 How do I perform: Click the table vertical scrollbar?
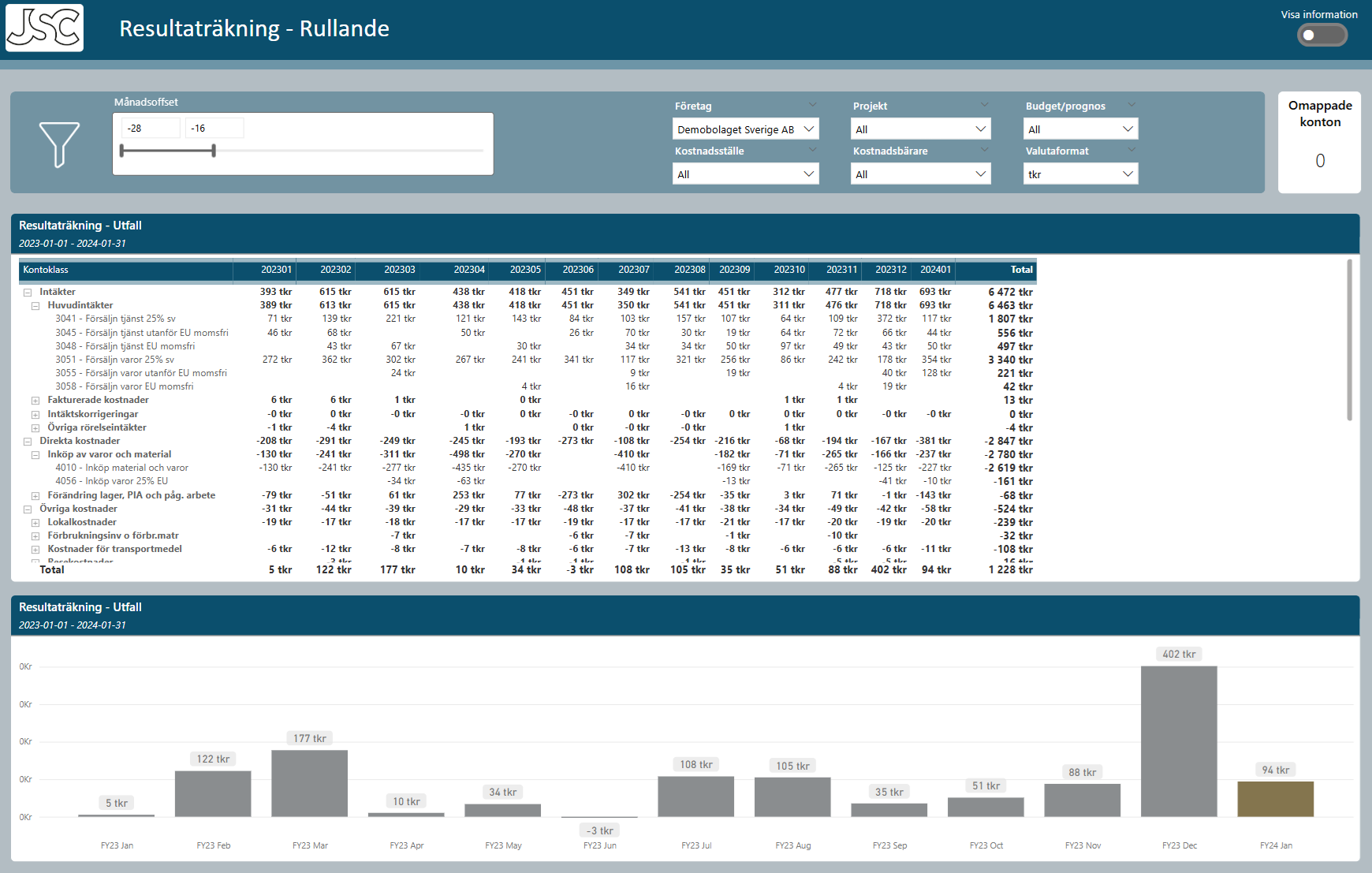tap(1349, 341)
